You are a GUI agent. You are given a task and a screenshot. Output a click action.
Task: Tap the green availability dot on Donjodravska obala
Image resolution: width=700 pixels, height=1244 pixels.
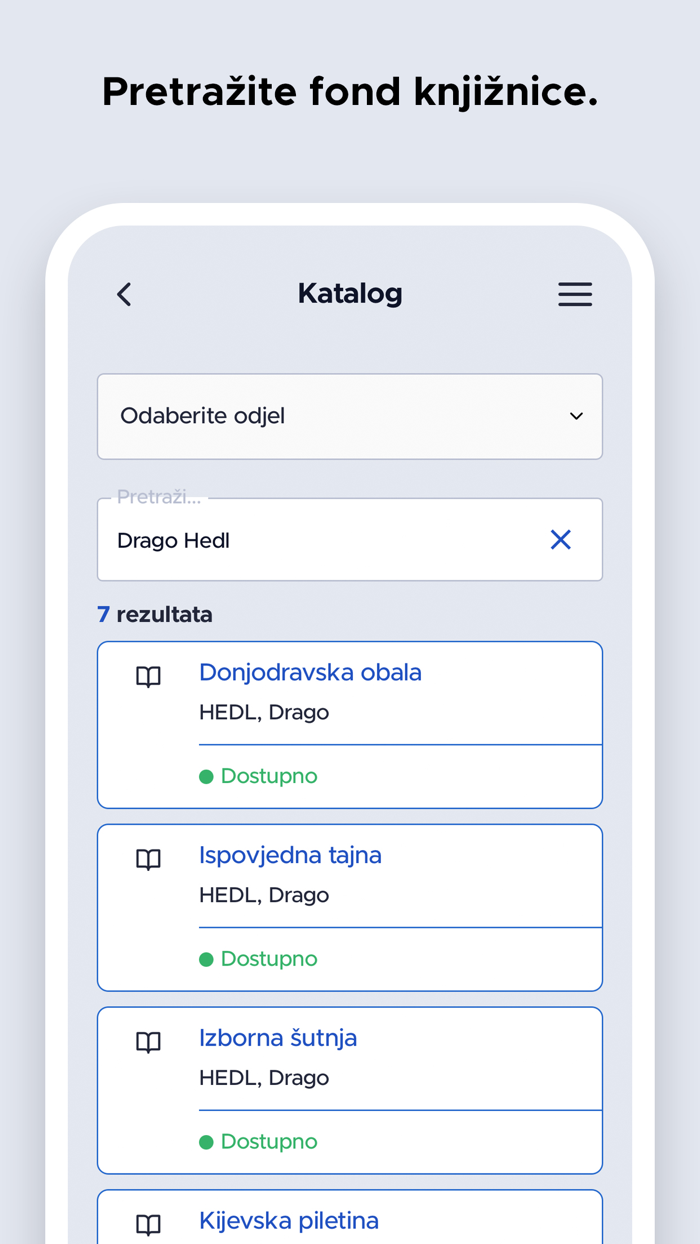[x=208, y=776]
